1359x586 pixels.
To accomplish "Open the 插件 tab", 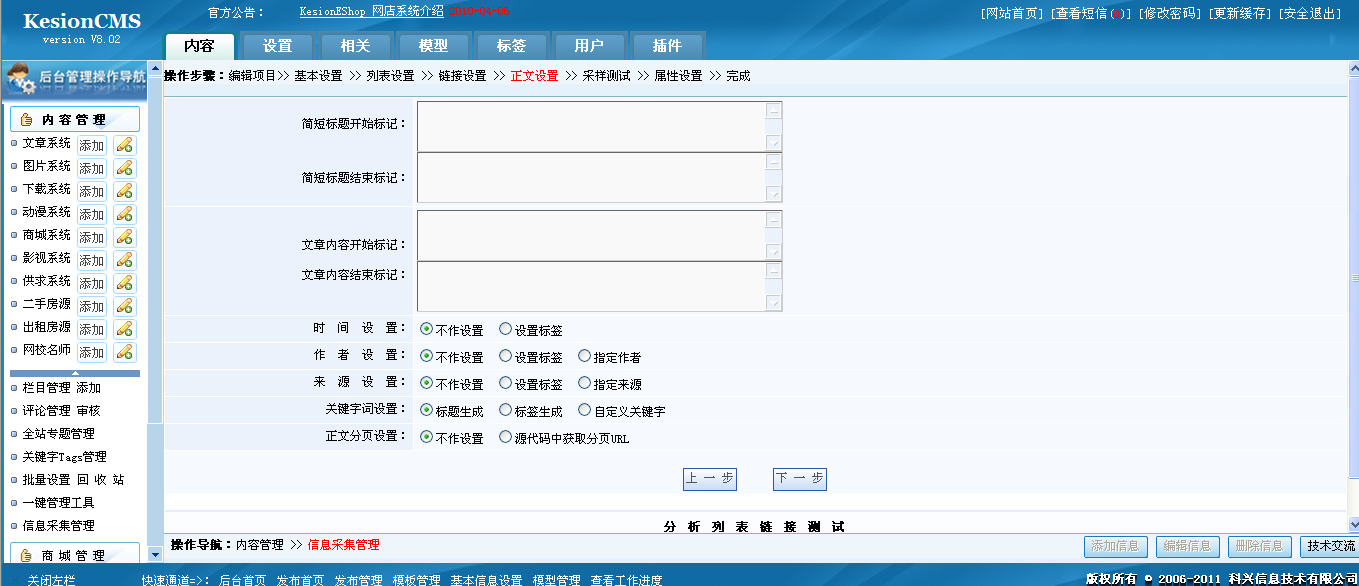I will pos(668,46).
